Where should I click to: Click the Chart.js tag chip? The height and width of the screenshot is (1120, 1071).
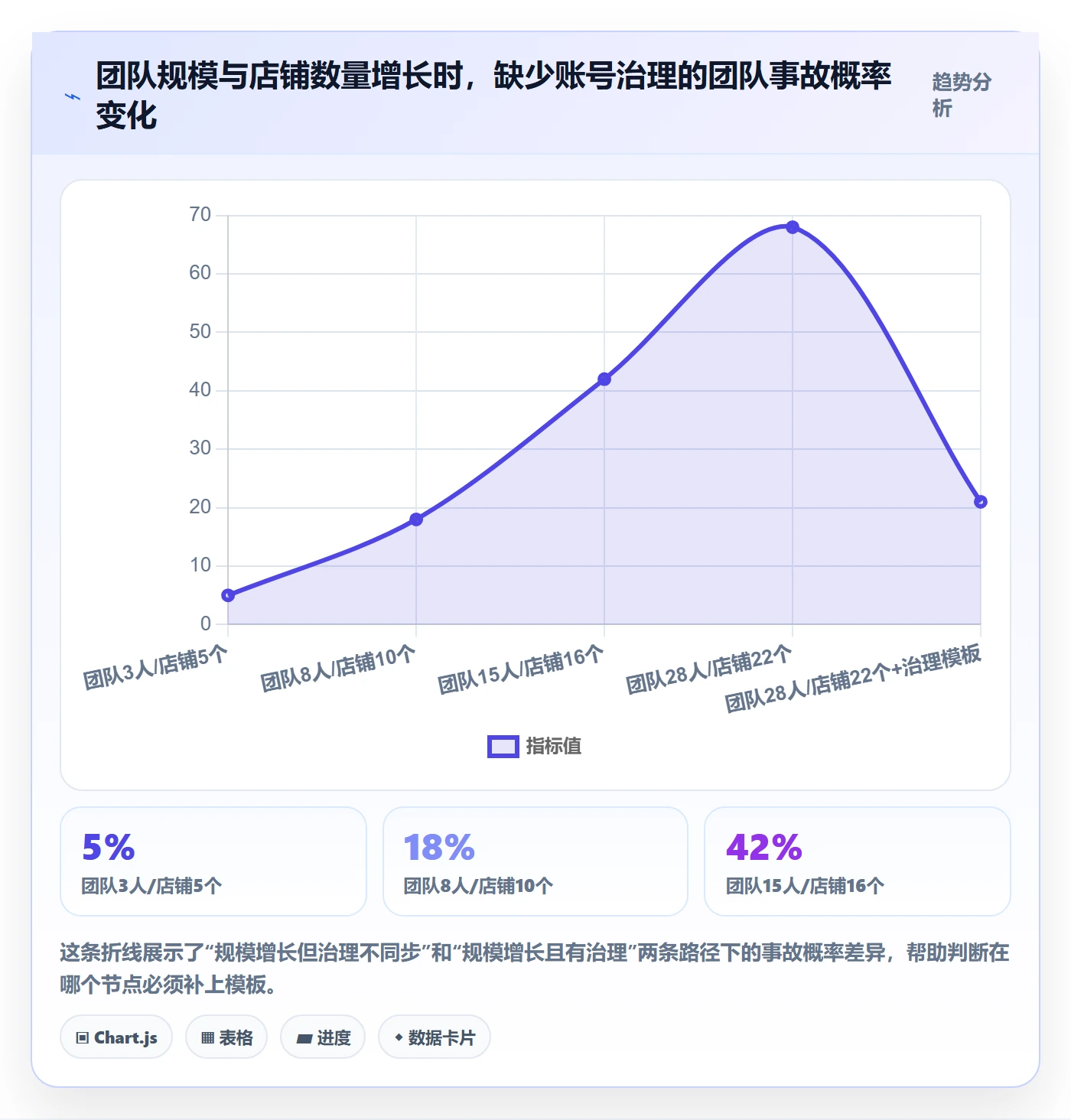[x=116, y=1037]
